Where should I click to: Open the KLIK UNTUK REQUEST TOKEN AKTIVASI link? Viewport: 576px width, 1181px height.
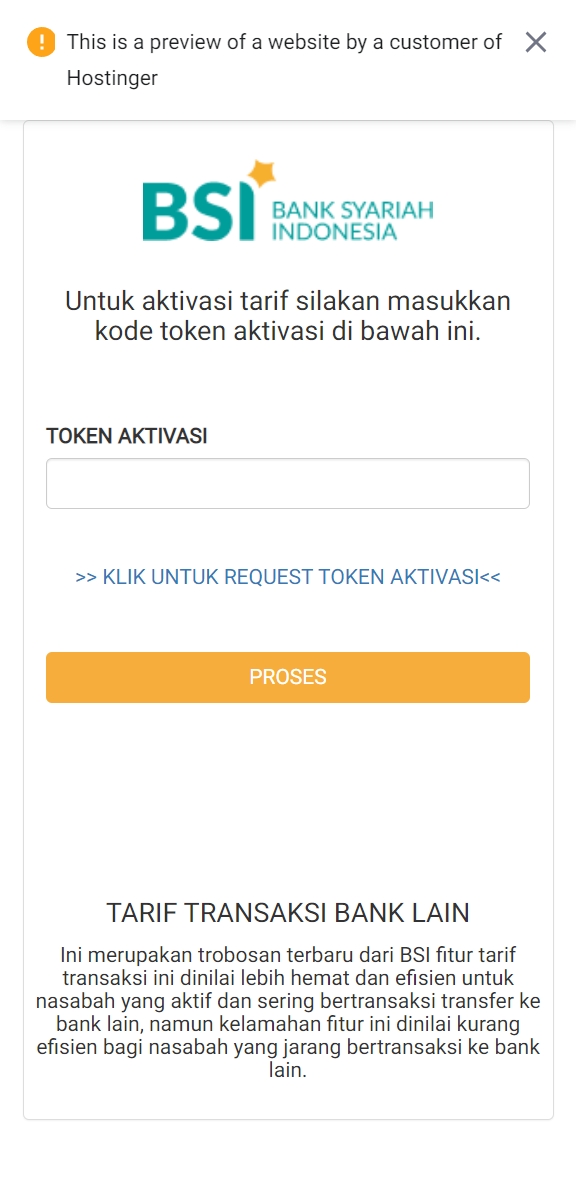pyautogui.click(x=288, y=577)
